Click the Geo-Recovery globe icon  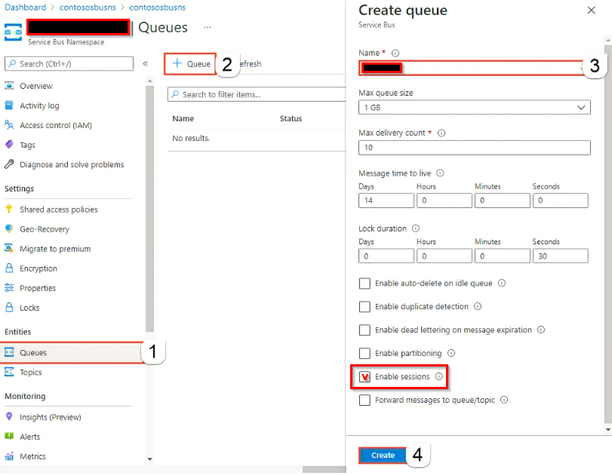point(9,229)
